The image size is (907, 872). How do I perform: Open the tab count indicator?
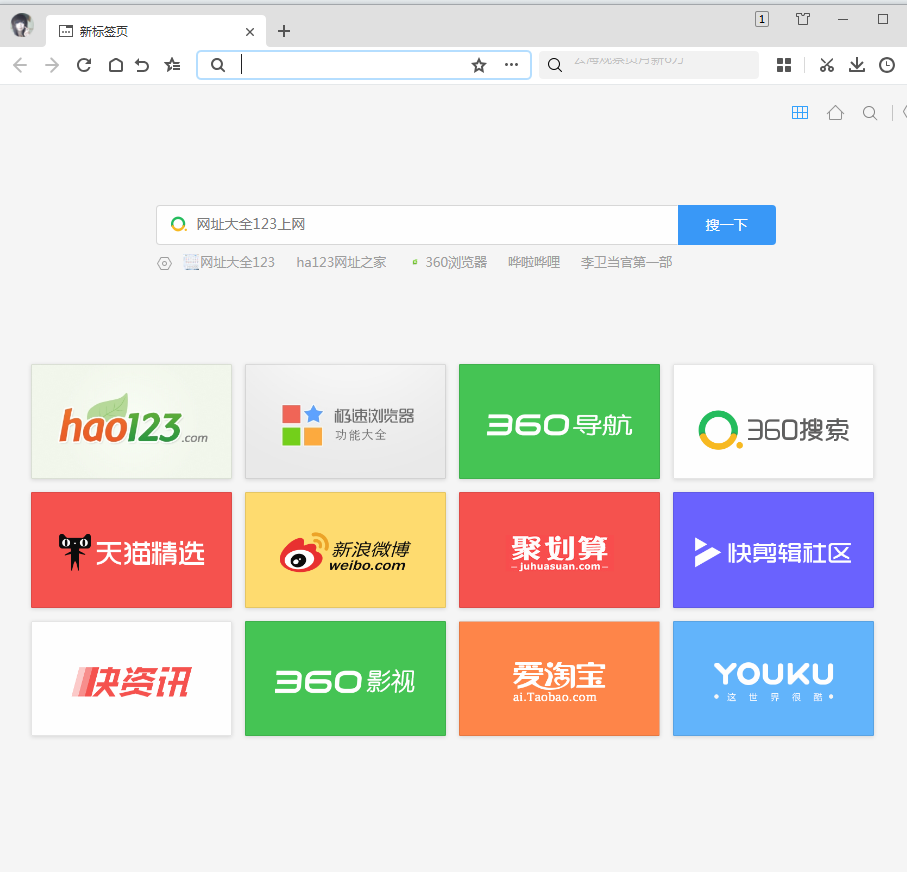tap(762, 19)
